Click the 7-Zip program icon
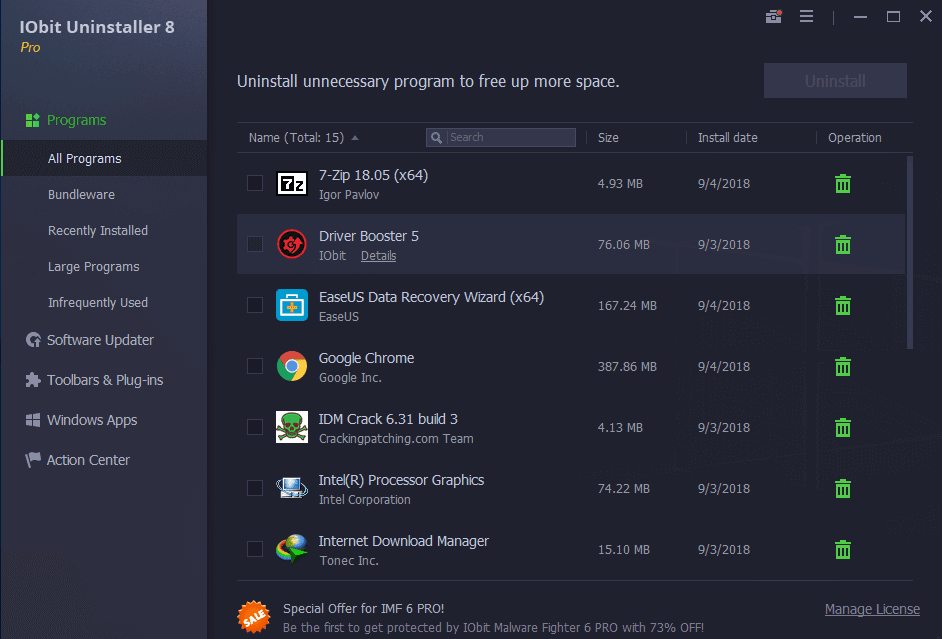Image resolution: width=942 pixels, height=639 pixels. click(292, 184)
